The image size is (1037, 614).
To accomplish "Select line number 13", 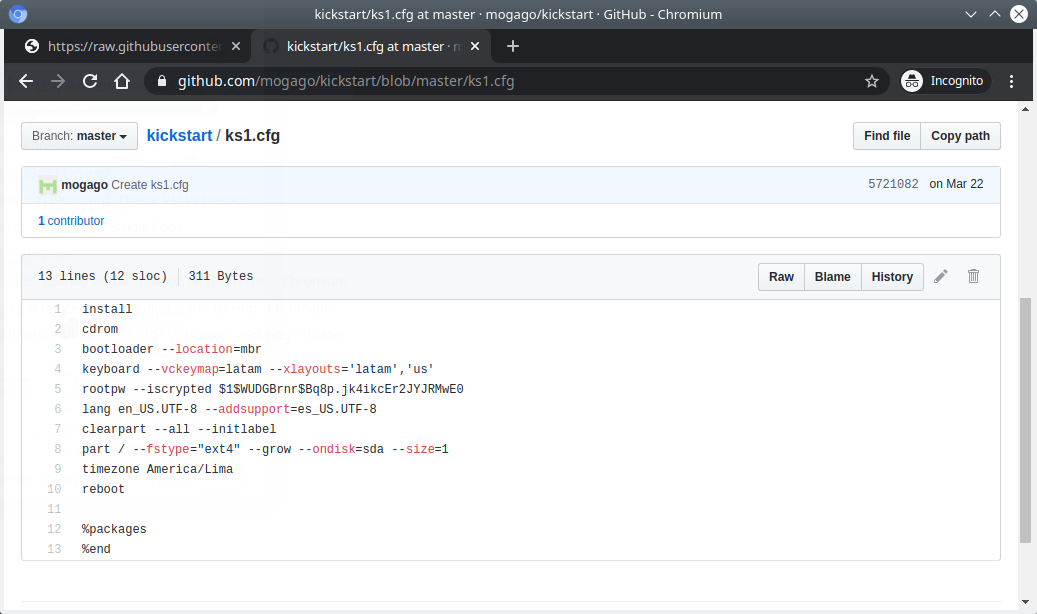I will tap(54, 548).
